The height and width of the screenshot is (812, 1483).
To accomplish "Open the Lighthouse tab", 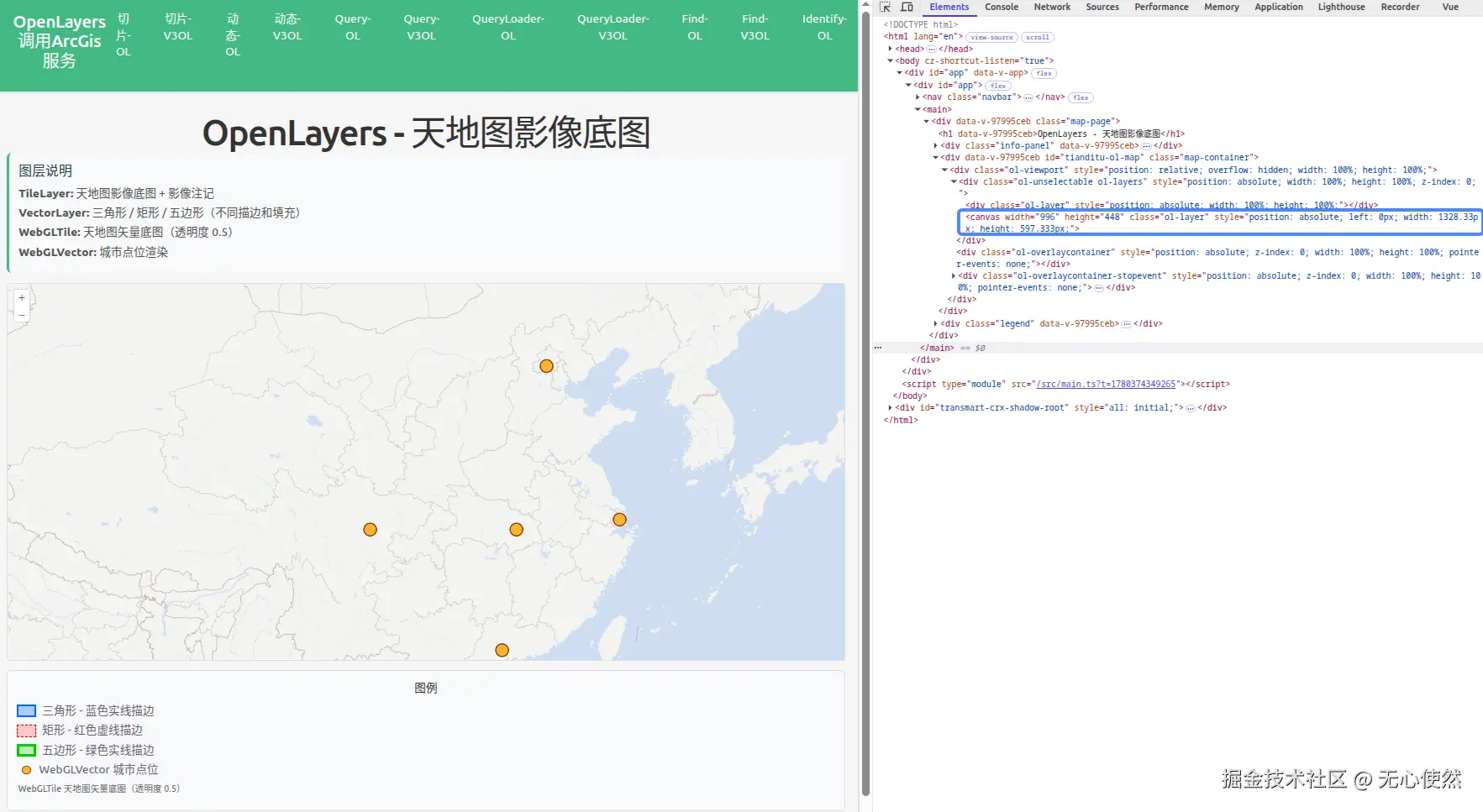I will click(x=1341, y=7).
